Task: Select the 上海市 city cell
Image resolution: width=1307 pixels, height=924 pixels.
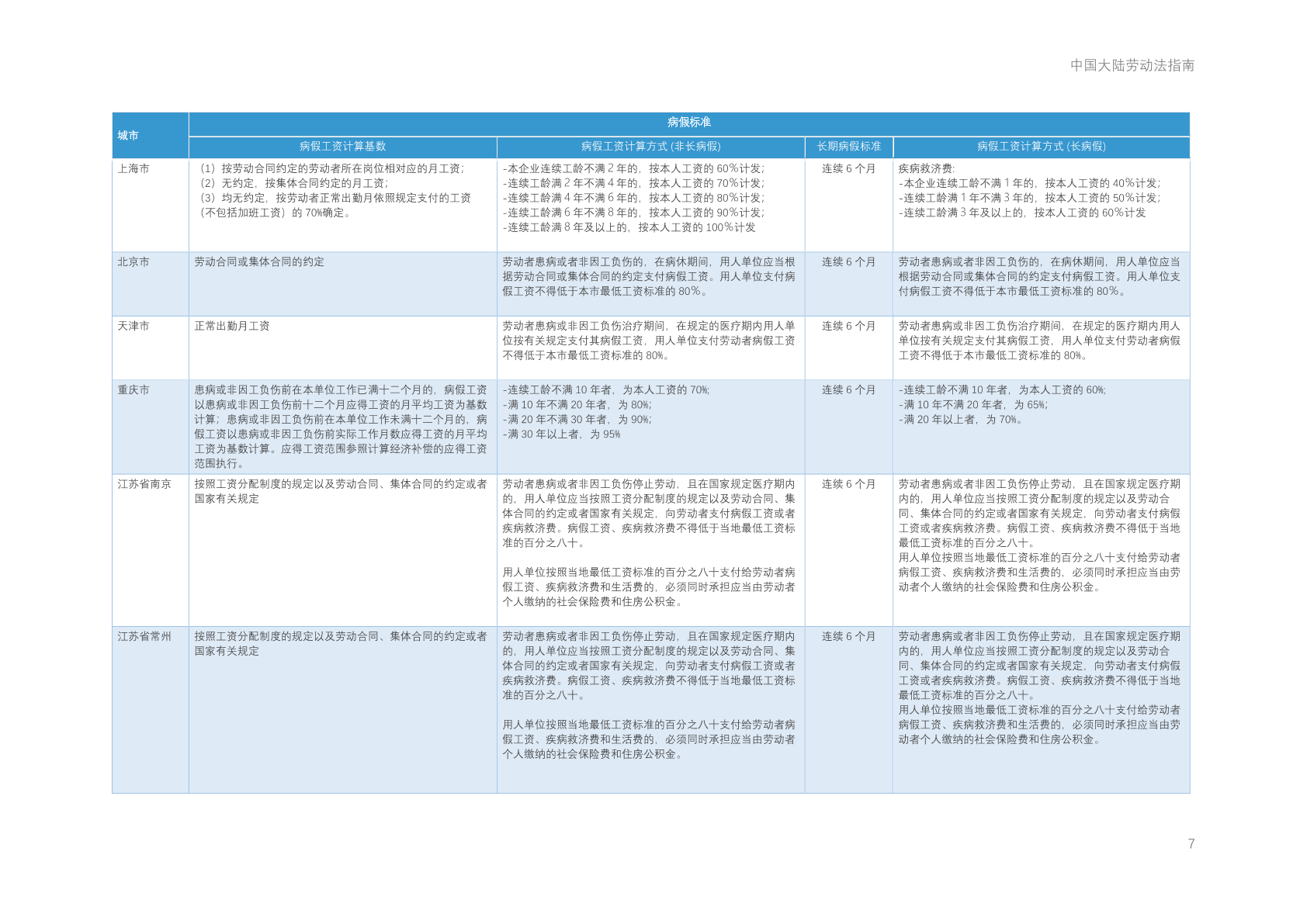Action: tap(133, 168)
